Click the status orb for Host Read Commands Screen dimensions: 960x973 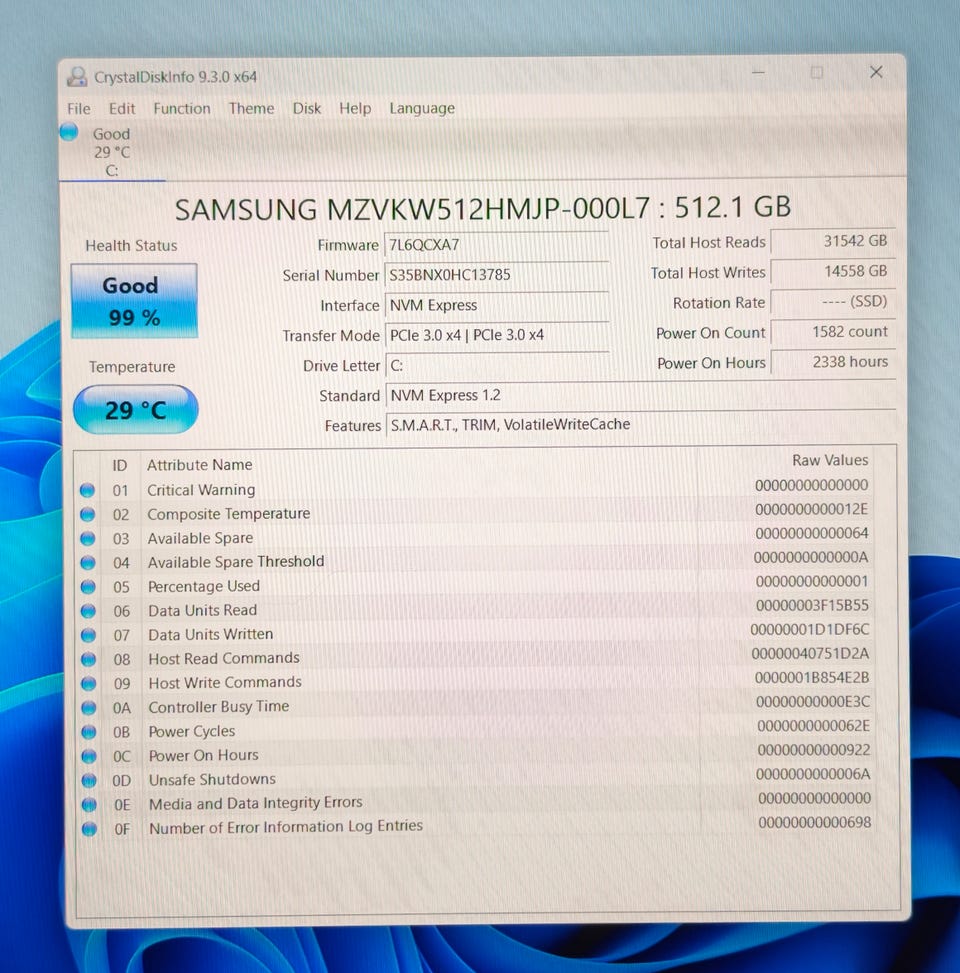pyautogui.click(x=89, y=659)
